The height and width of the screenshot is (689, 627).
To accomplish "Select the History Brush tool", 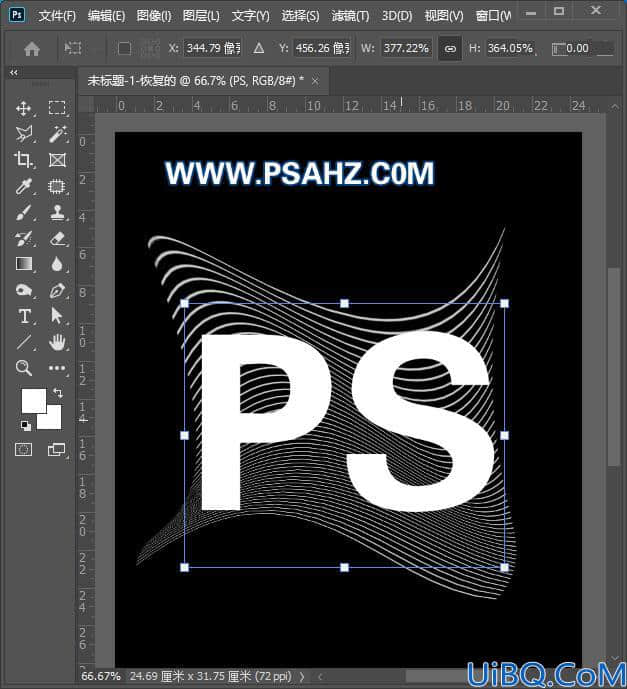I will [24, 239].
